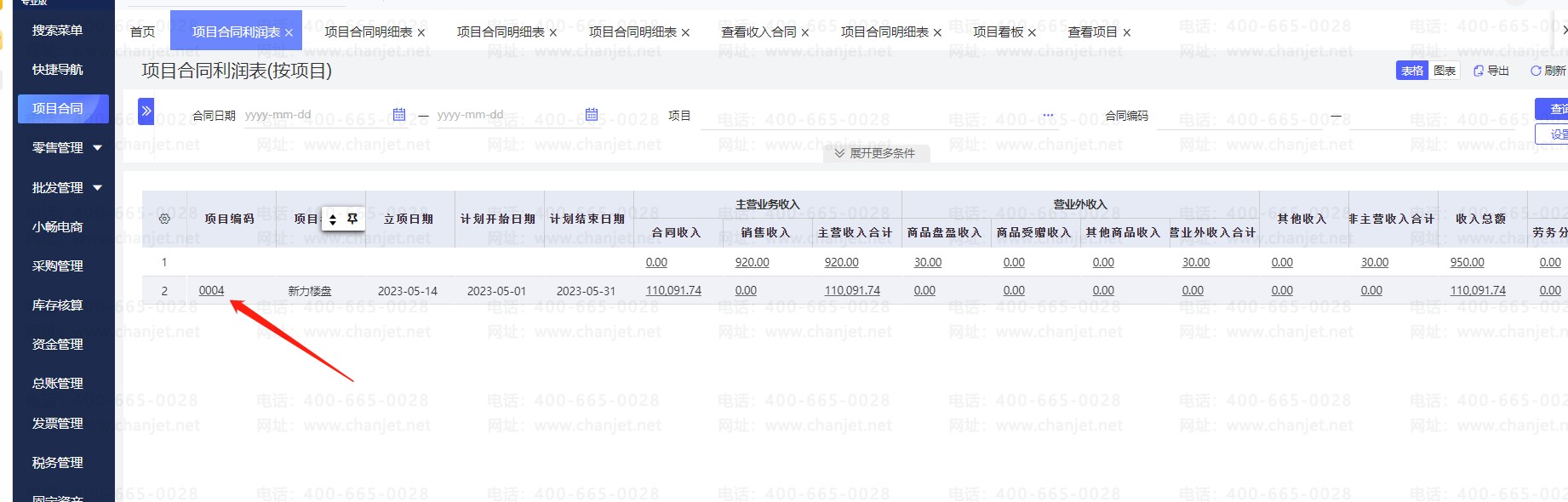Click the 立项日期 column header

click(409, 219)
